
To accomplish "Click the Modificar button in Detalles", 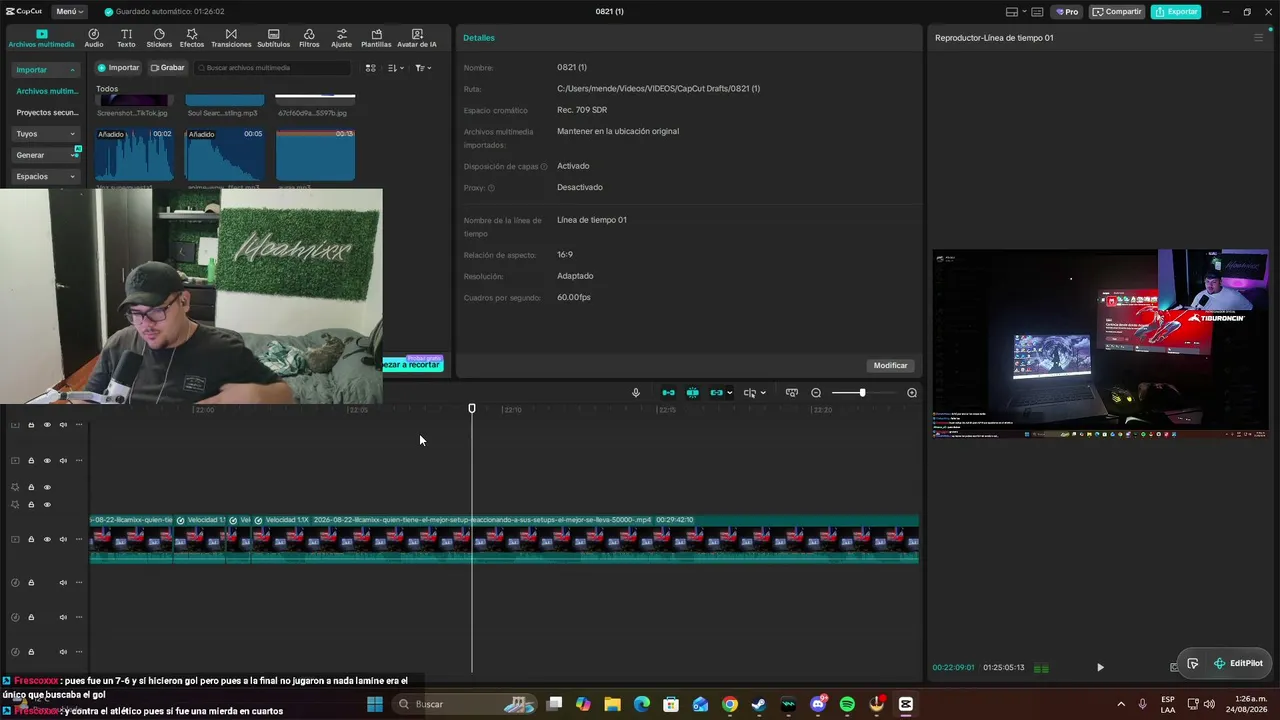I will coord(890,365).
